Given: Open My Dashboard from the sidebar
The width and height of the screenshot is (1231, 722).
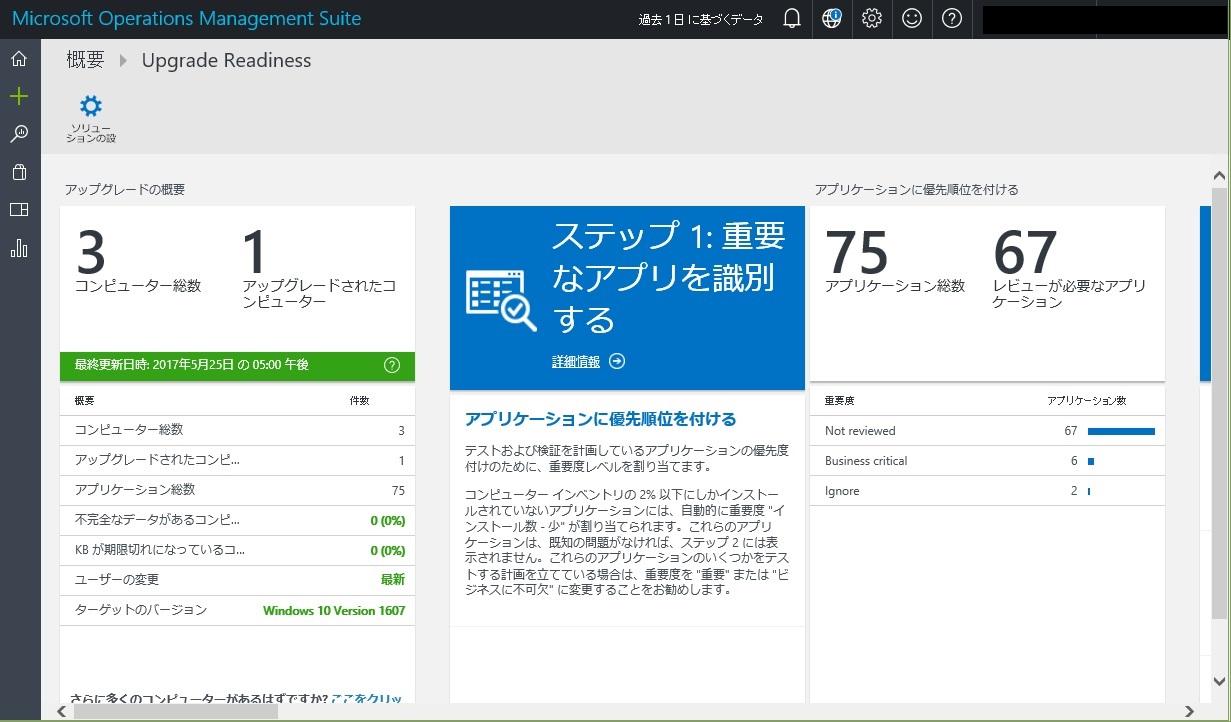Looking at the screenshot, I should [18, 210].
